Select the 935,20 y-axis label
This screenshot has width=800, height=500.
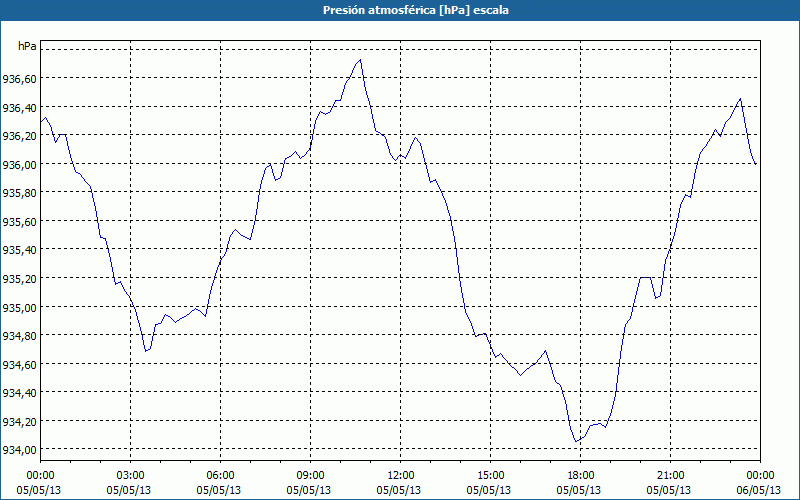point(19,279)
